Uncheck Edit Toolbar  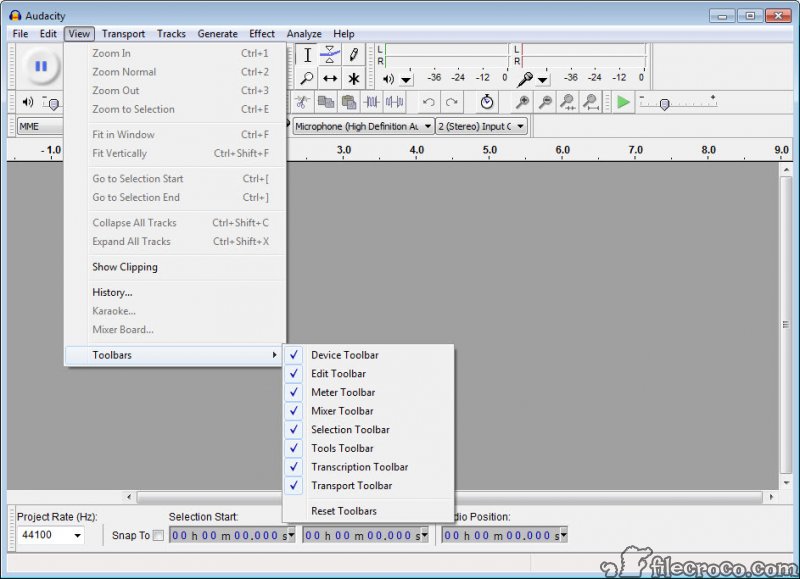pos(367,373)
